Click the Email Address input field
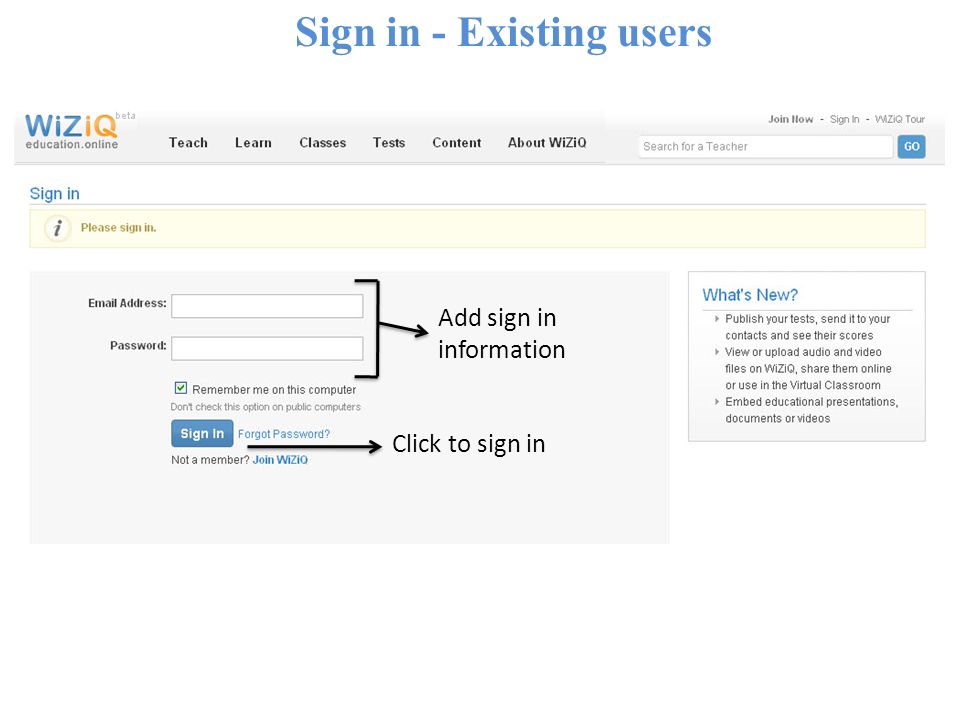 pos(267,306)
